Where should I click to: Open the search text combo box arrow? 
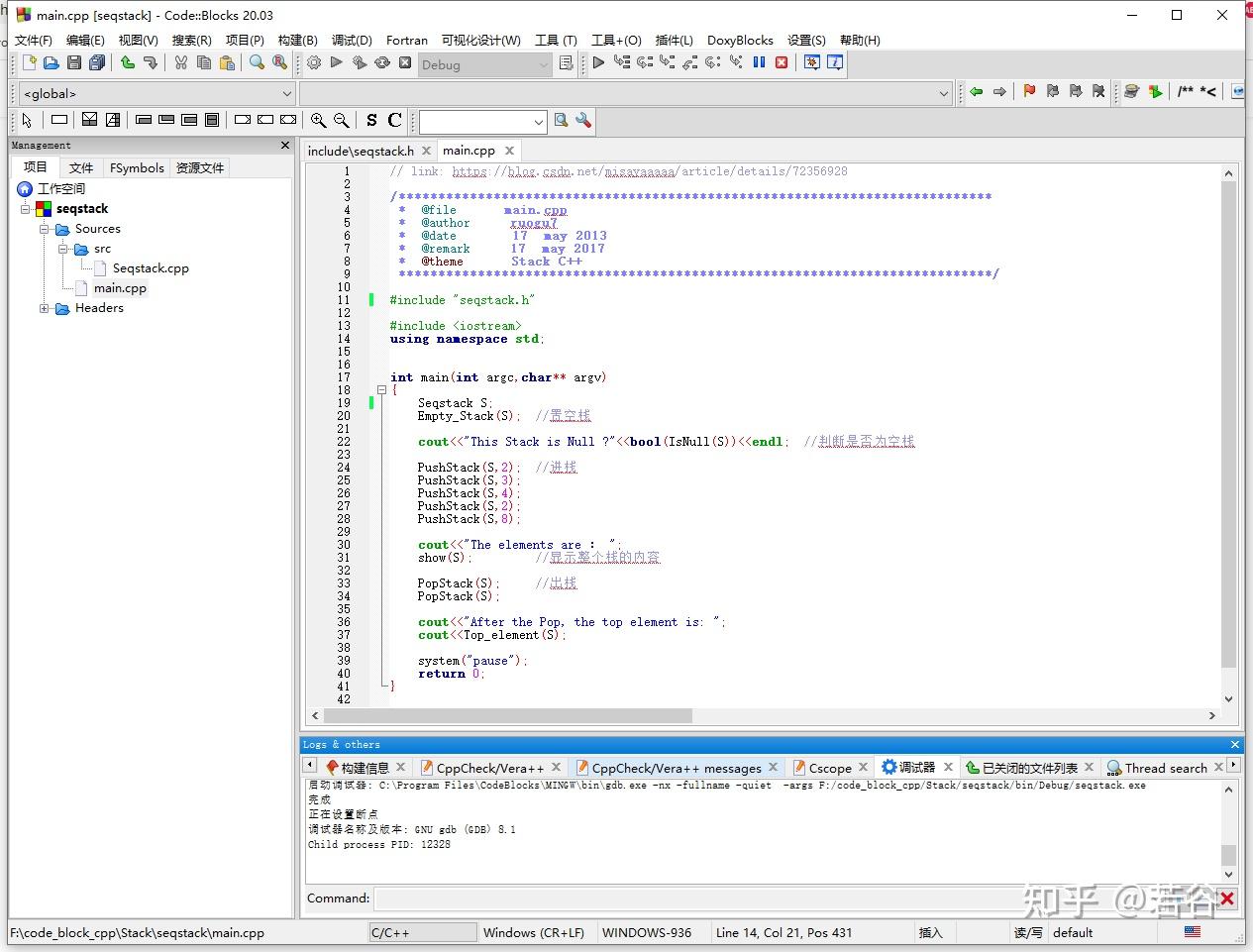[538, 121]
